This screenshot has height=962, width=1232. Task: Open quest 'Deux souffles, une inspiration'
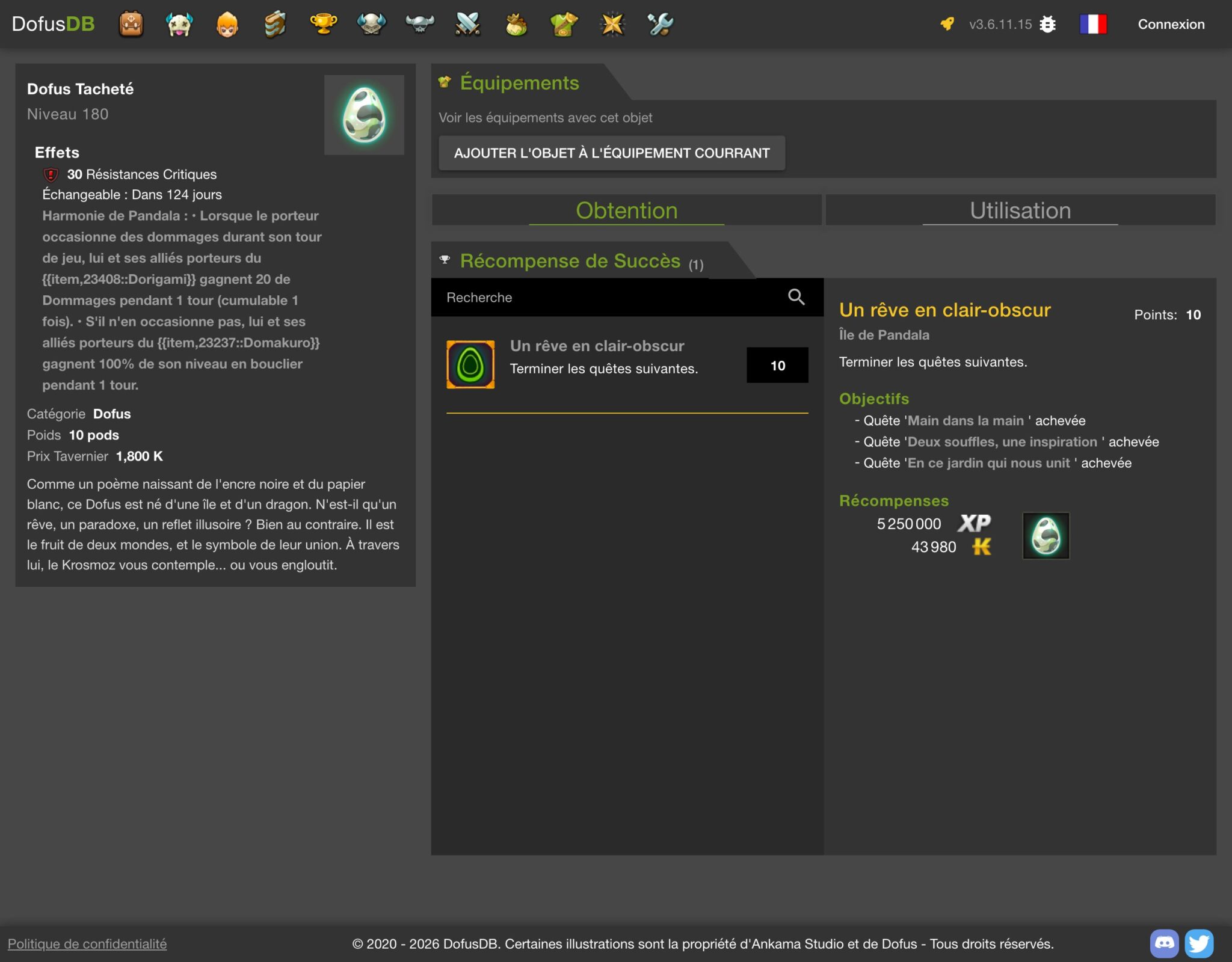pyautogui.click(x=1002, y=441)
